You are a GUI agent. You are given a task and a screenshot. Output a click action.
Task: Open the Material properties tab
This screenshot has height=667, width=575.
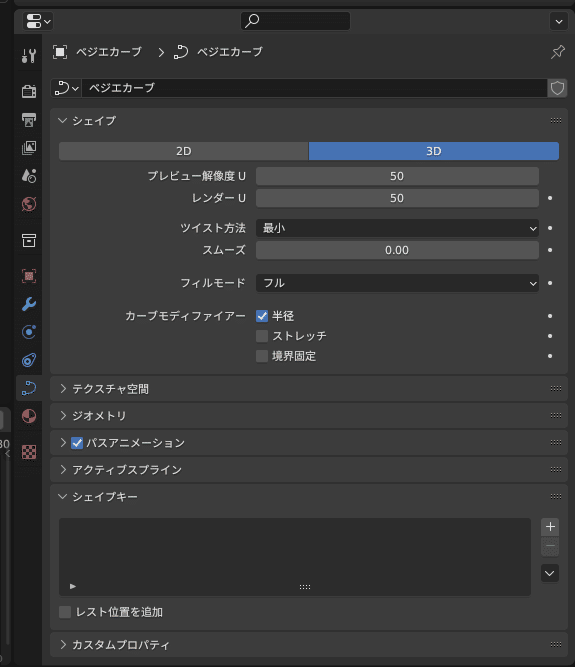click(x=29, y=416)
